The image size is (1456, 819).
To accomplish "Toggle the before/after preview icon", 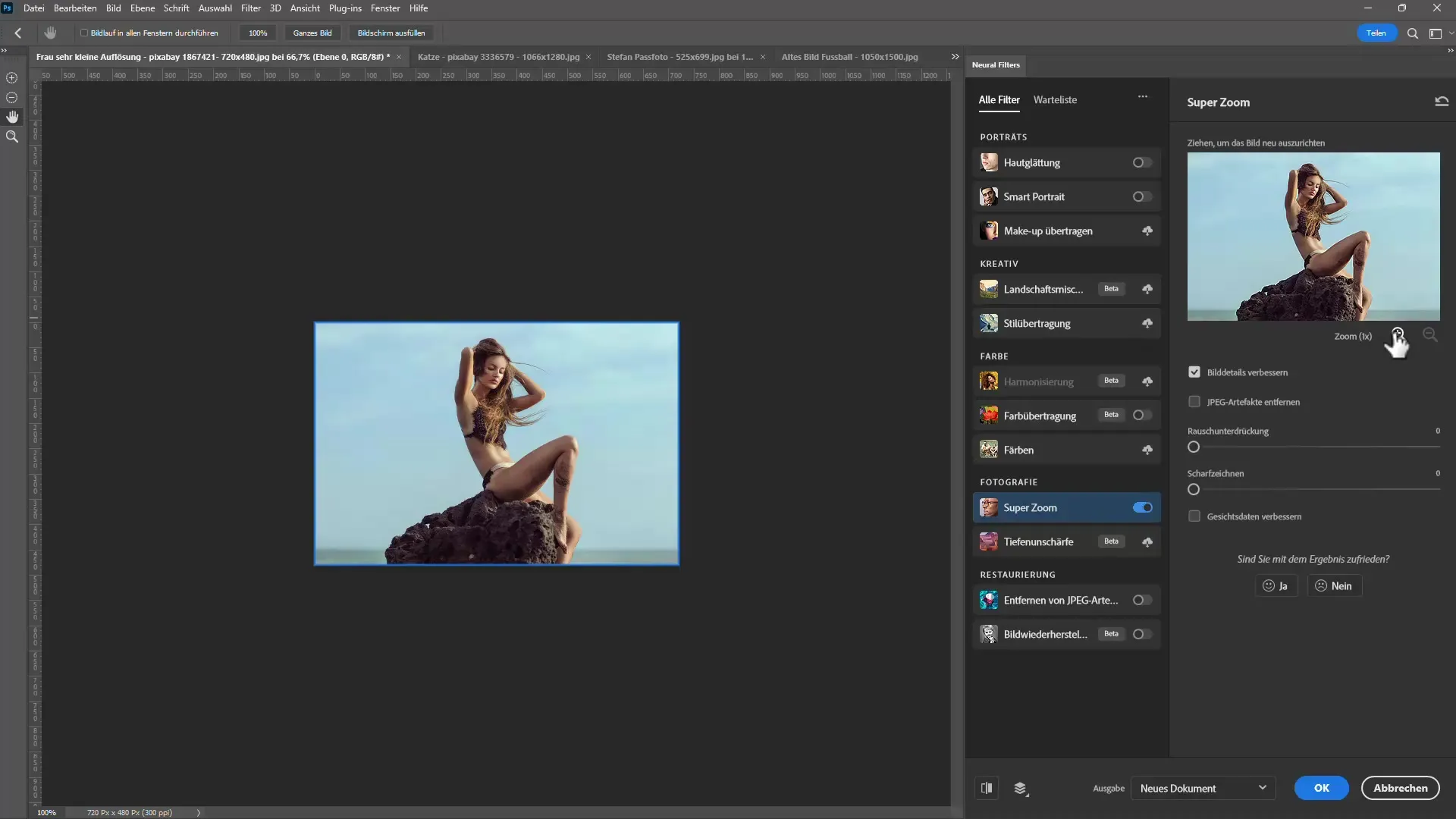I will click(987, 788).
